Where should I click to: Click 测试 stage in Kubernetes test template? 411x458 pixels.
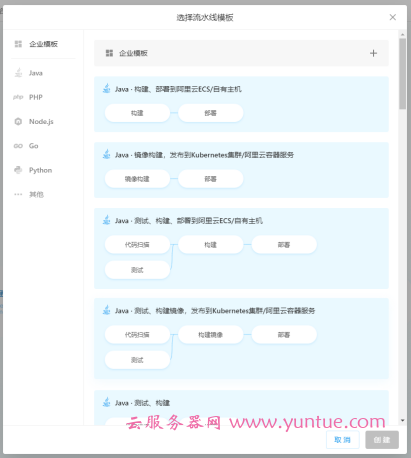tap(137, 360)
